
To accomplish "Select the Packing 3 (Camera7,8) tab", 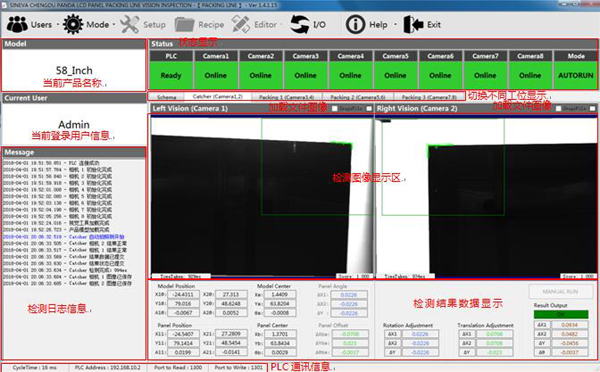I will [x=429, y=97].
